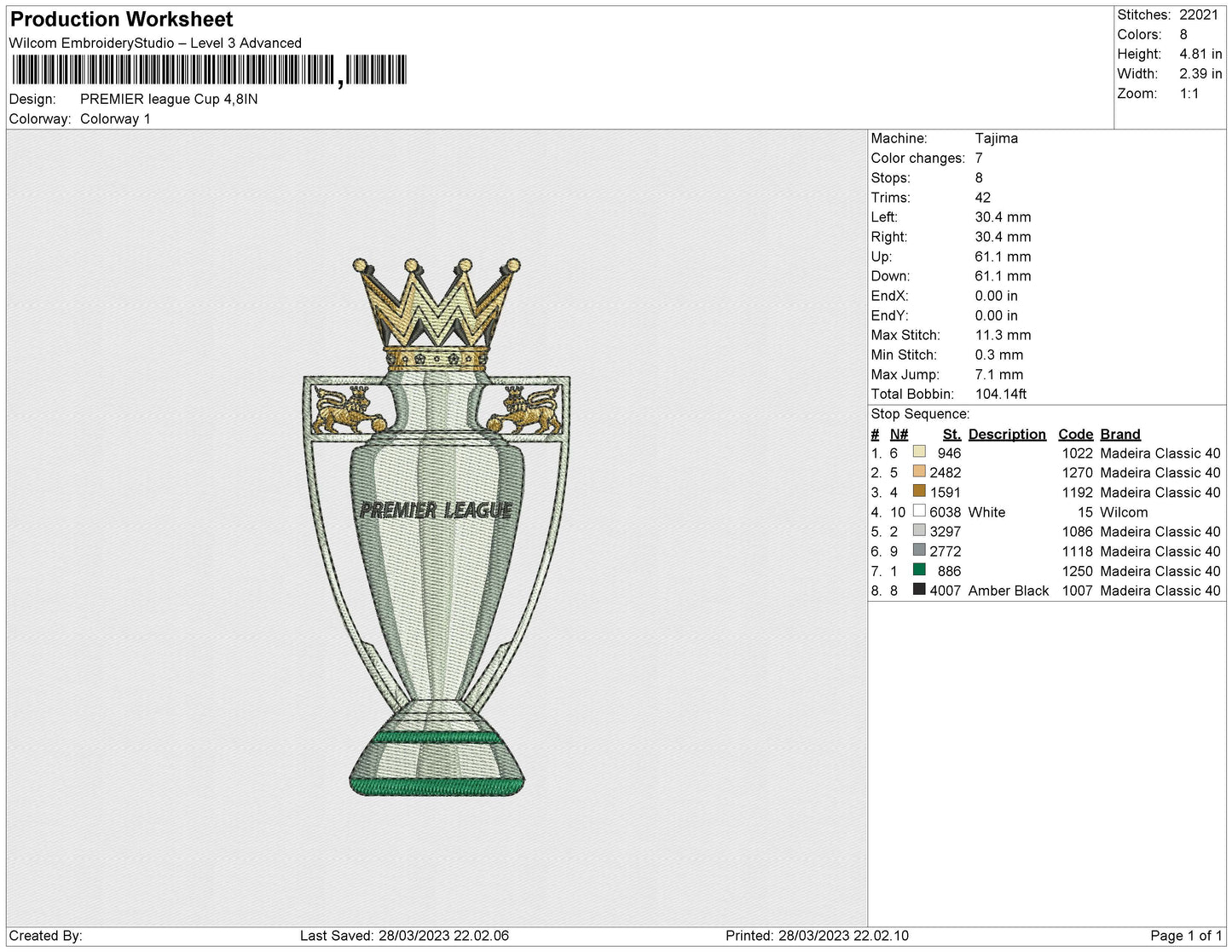
Task: Click the 'N#' column header
Action: [899, 434]
